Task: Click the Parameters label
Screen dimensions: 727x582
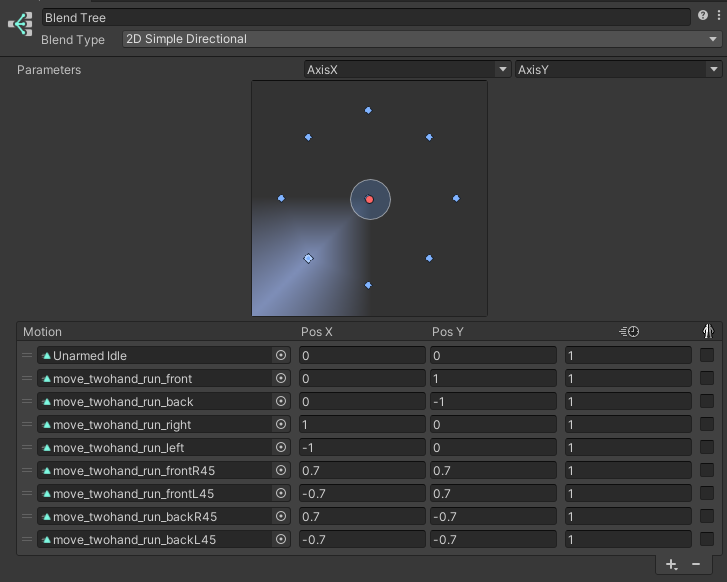Action: (x=49, y=70)
